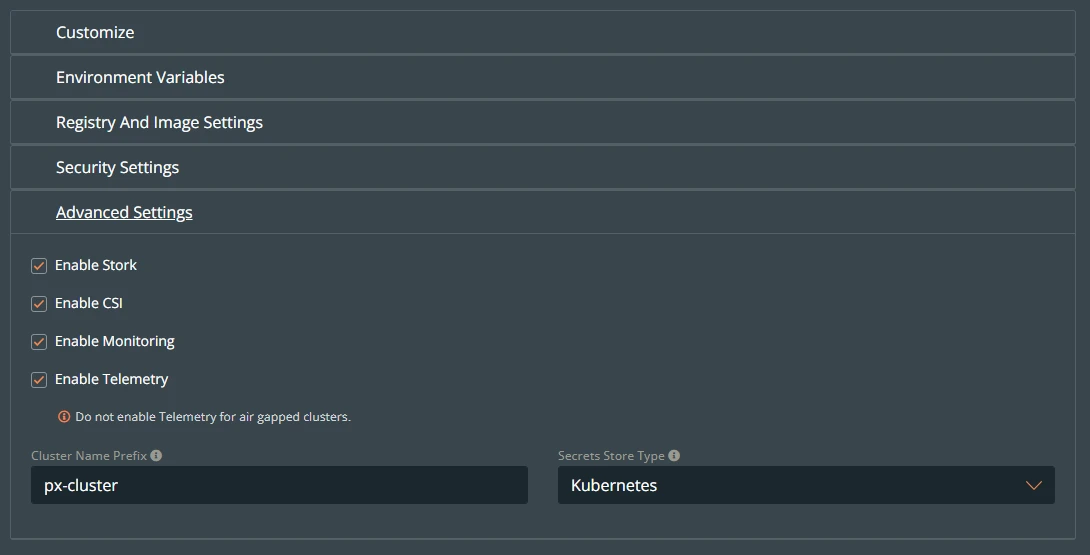Click the Enable CSI label text
Viewport: 1090px width, 555px height.
89,303
